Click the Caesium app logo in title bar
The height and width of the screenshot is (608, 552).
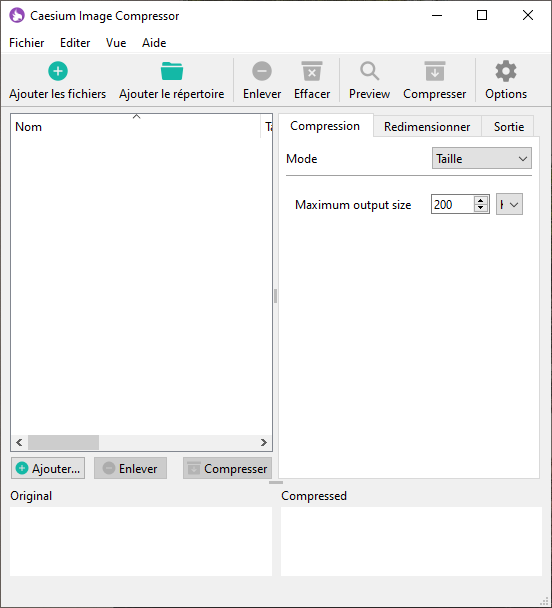coord(17,16)
